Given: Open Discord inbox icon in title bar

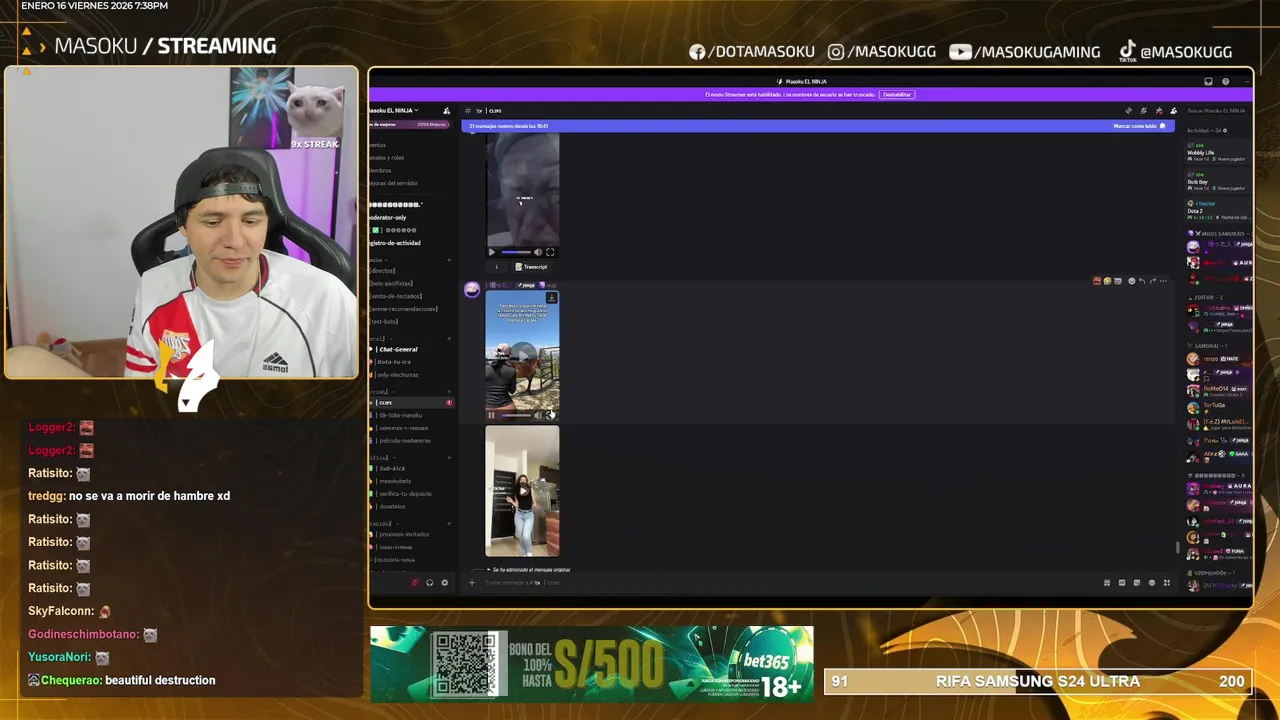Looking at the screenshot, I should click(x=1208, y=82).
